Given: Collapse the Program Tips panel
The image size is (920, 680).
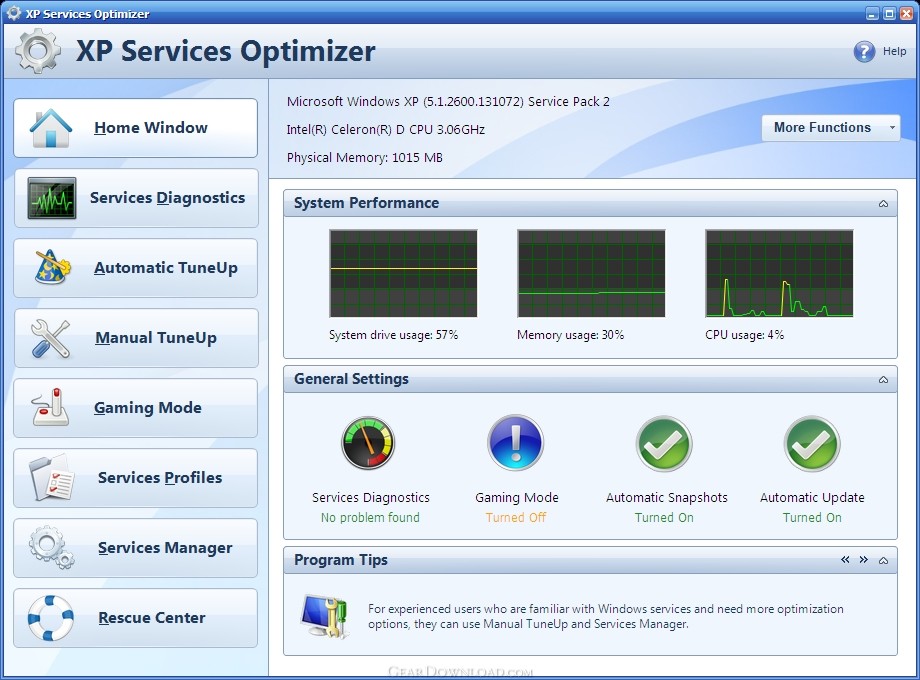Looking at the screenshot, I should click(x=883, y=560).
